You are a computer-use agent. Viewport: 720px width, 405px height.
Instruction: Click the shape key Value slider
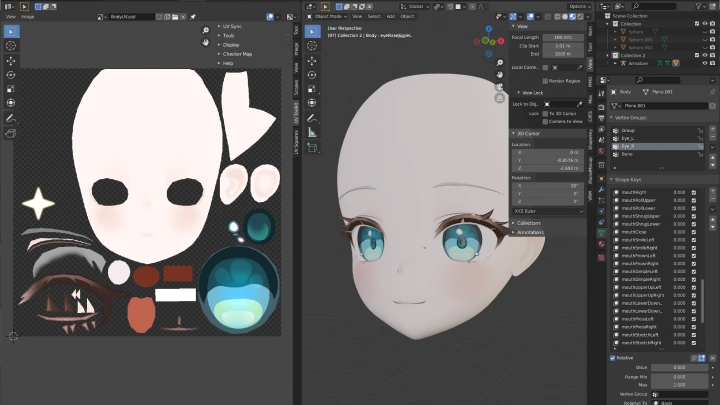pyautogui.click(x=680, y=367)
